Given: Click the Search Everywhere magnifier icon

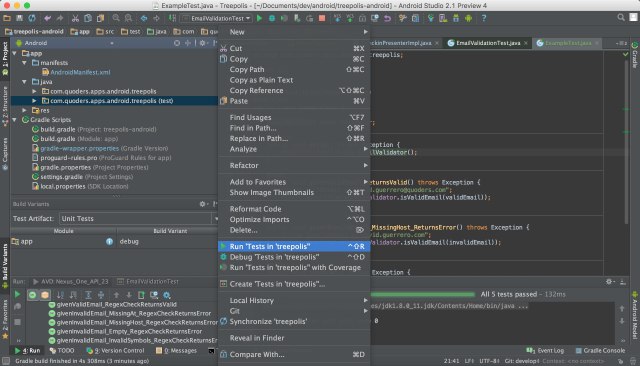Looking at the screenshot, I should coord(621,18).
